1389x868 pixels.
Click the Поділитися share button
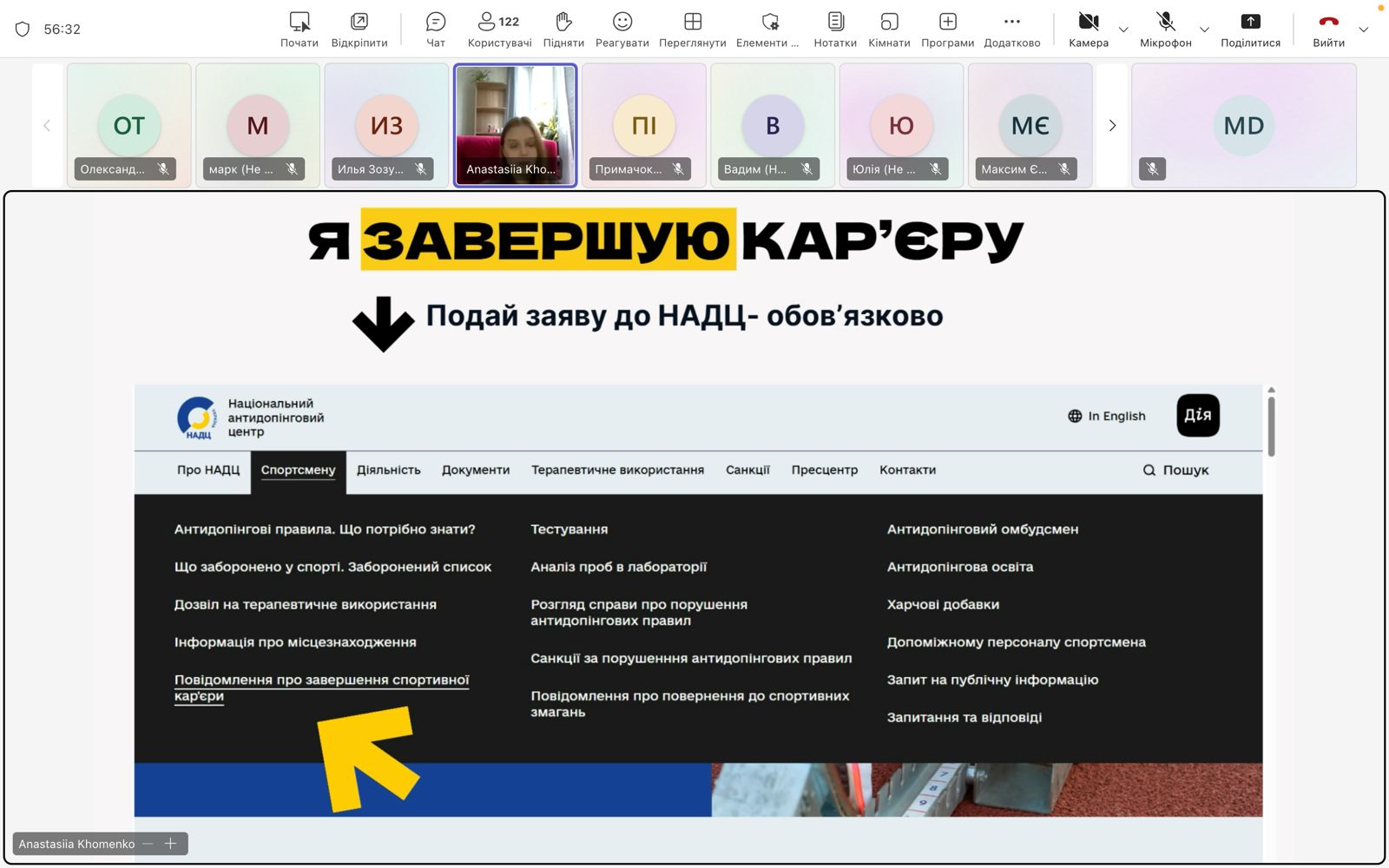(1250, 22)
